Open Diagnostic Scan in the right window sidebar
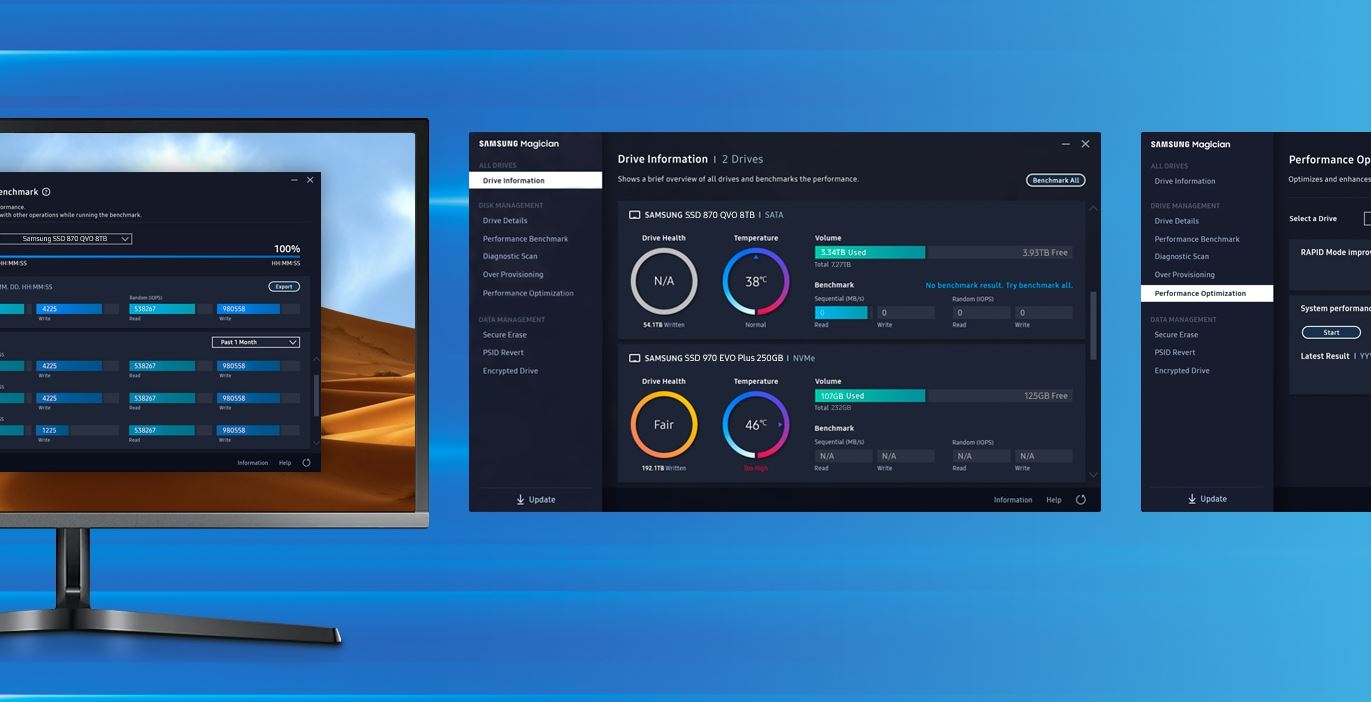This screenshot has width=1371, height=702. tap(1182, 256)
